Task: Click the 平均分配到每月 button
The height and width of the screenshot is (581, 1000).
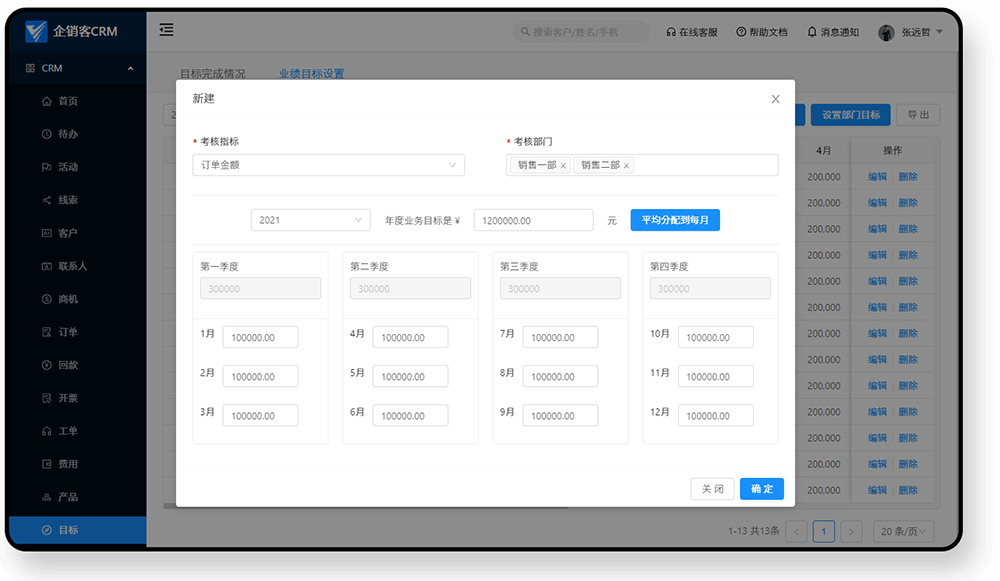Action: pos(675,220)
